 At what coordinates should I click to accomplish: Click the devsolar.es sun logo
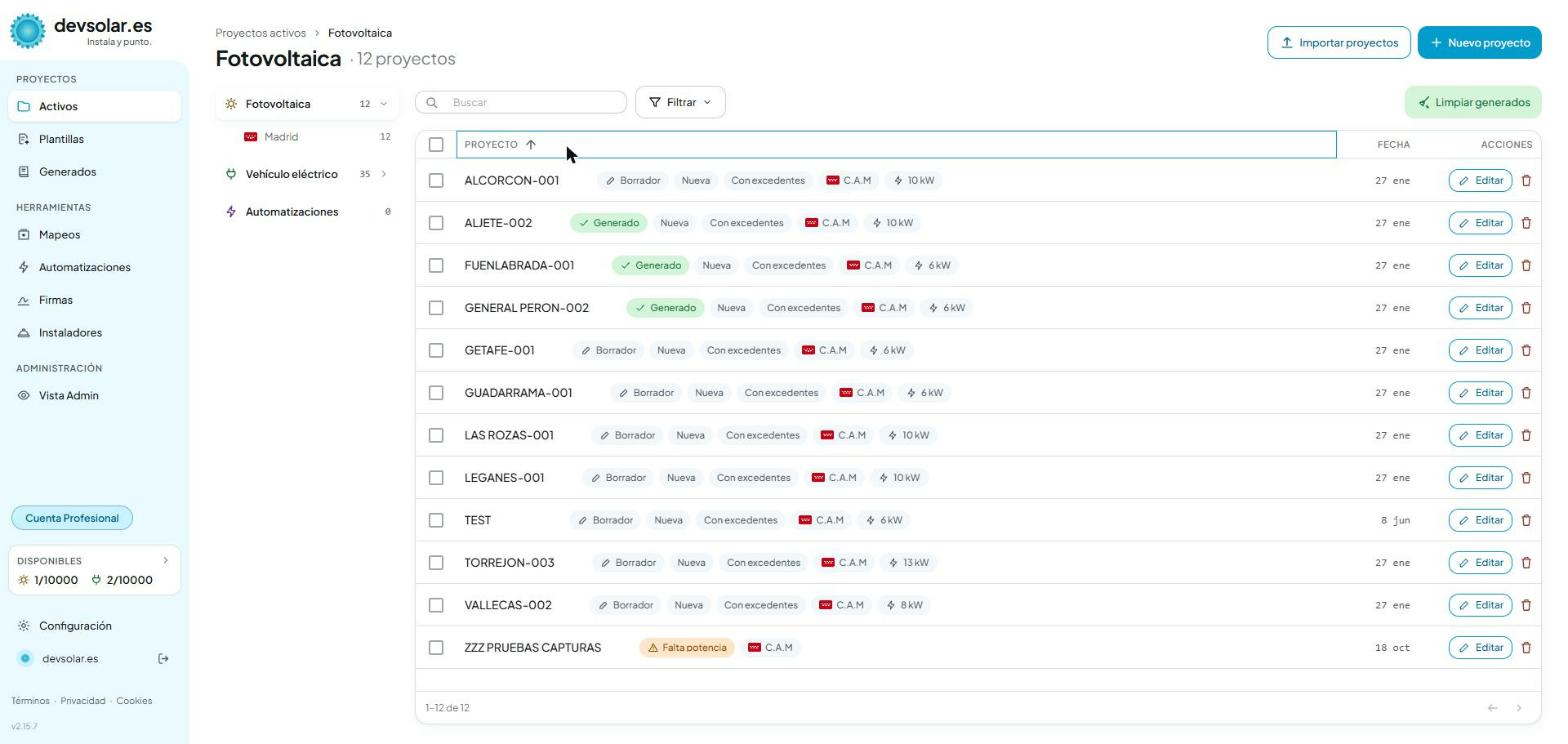click(28, 31)
